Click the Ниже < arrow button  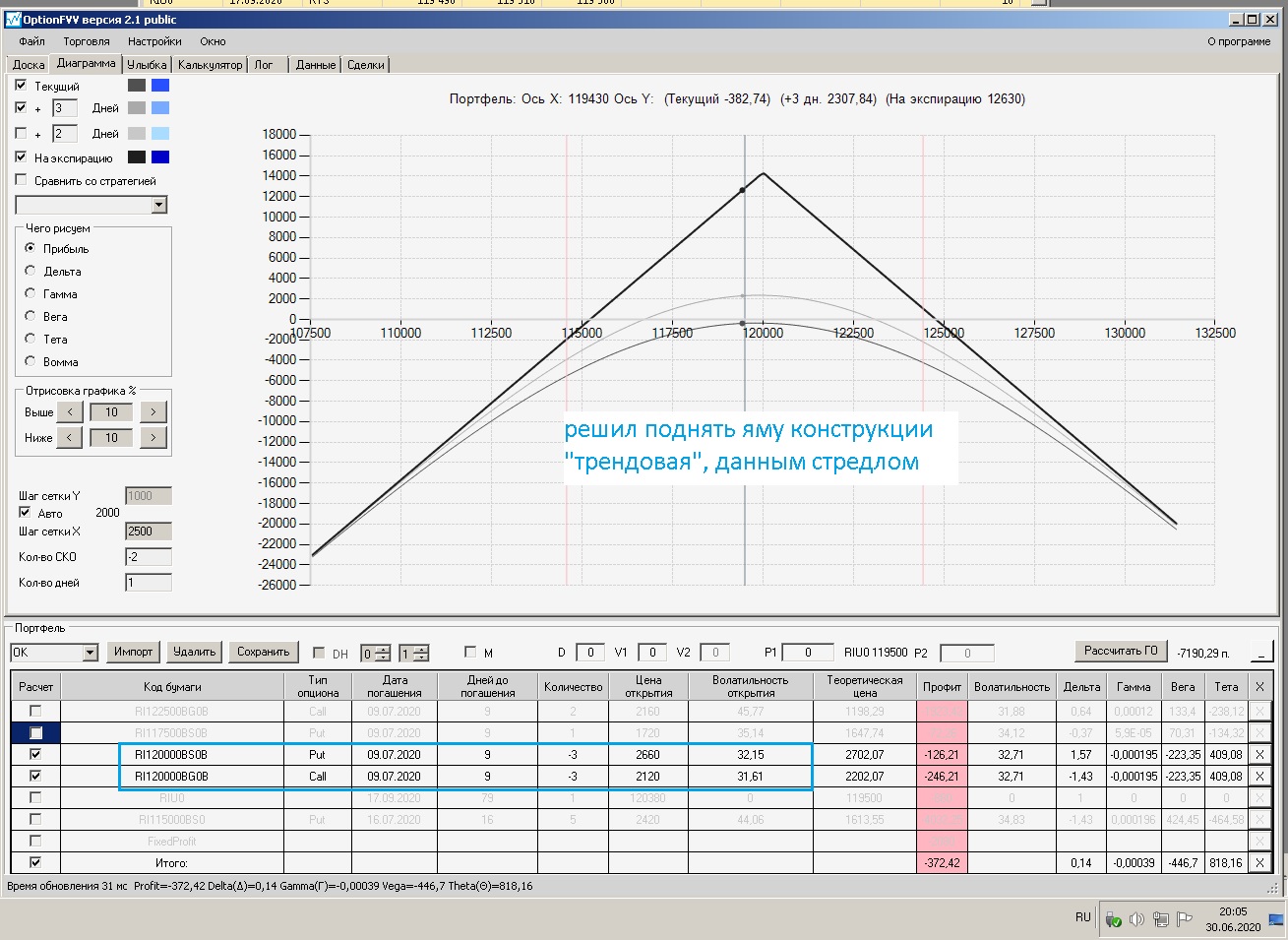click(x=69, y=438)
